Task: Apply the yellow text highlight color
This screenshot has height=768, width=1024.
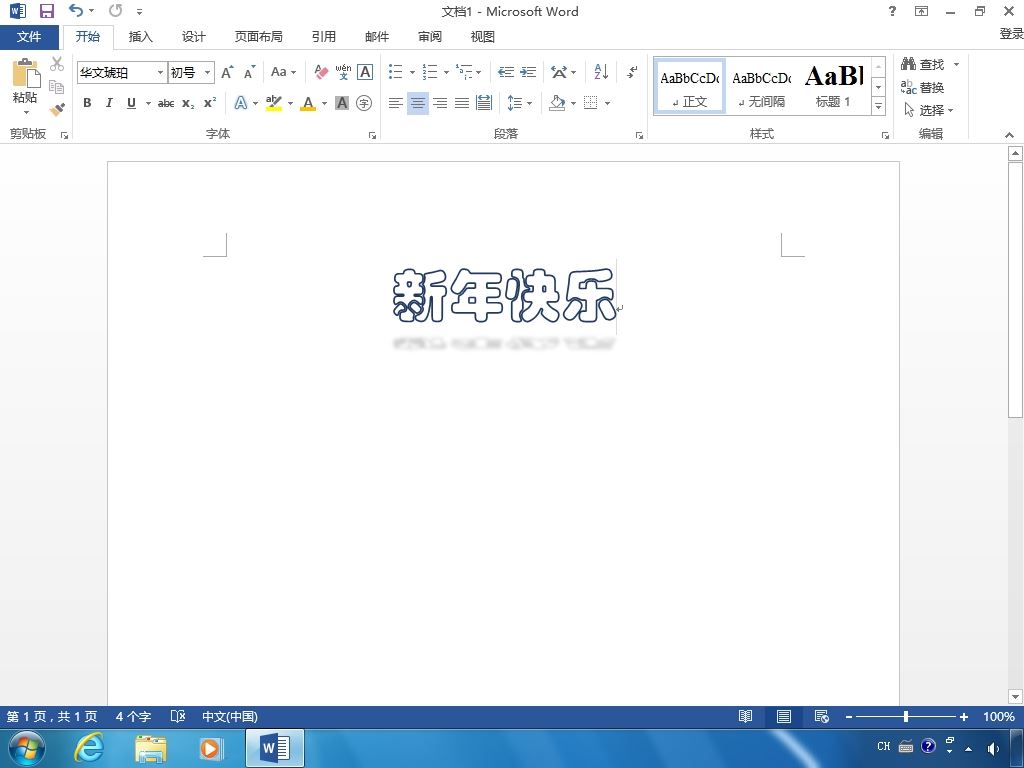Action: (274, 103)
